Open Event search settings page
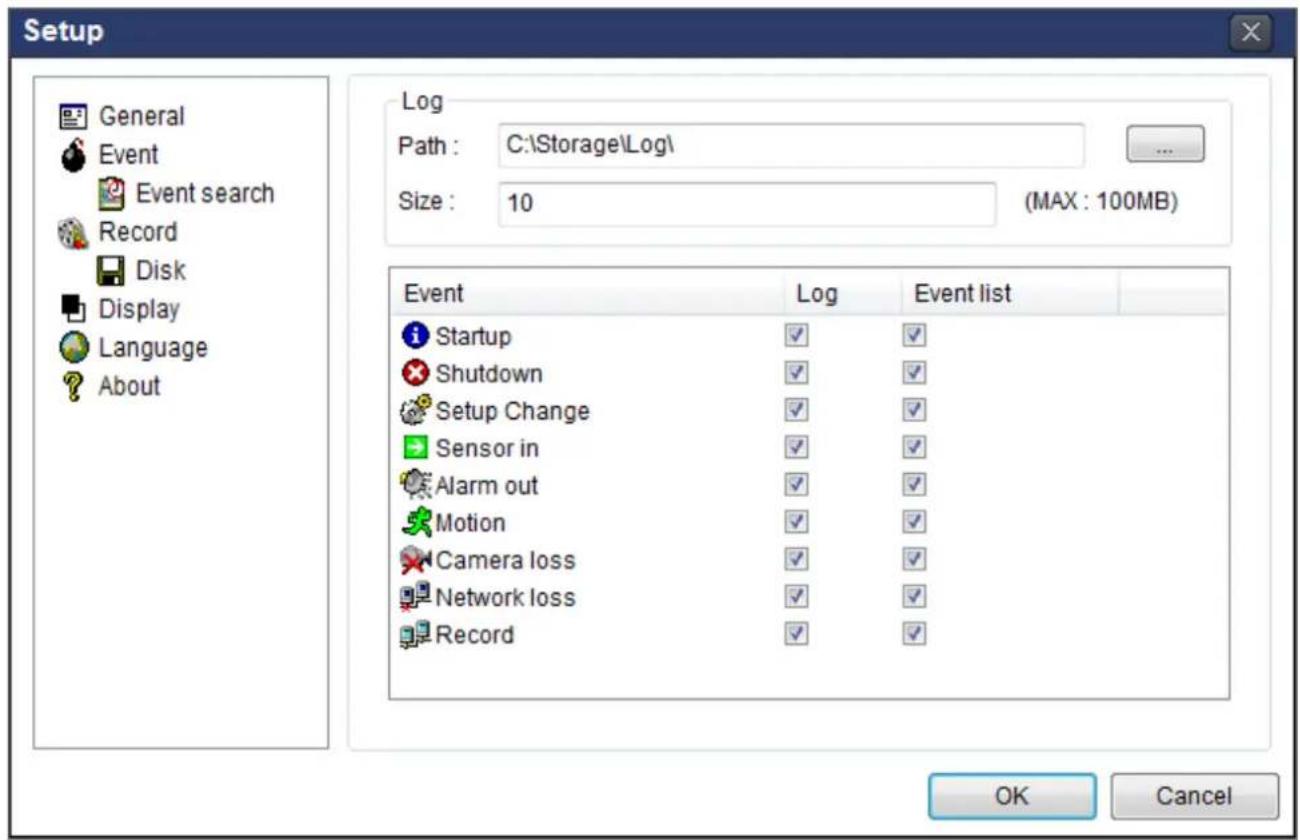1300x840 pixels. 204,193
